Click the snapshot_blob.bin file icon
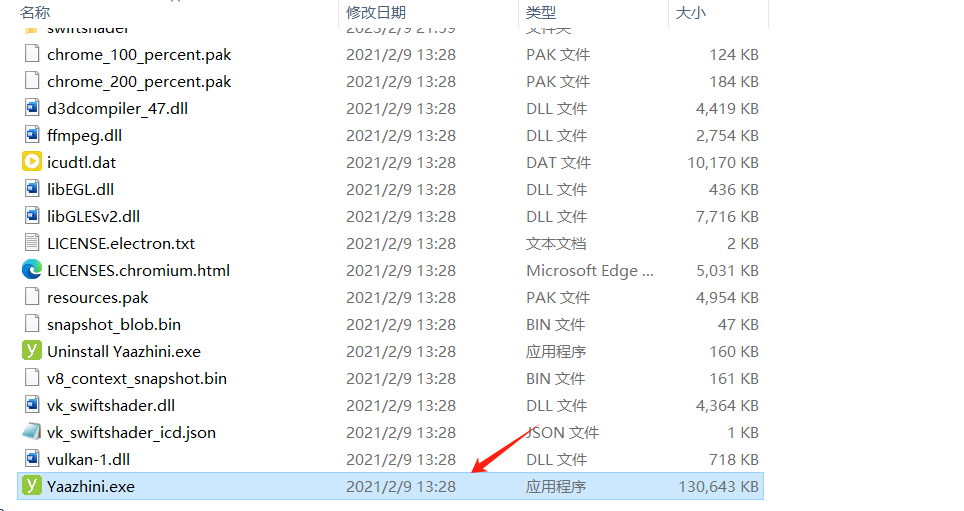Viewport: 964px width, 511px height. tap(32, 324)
